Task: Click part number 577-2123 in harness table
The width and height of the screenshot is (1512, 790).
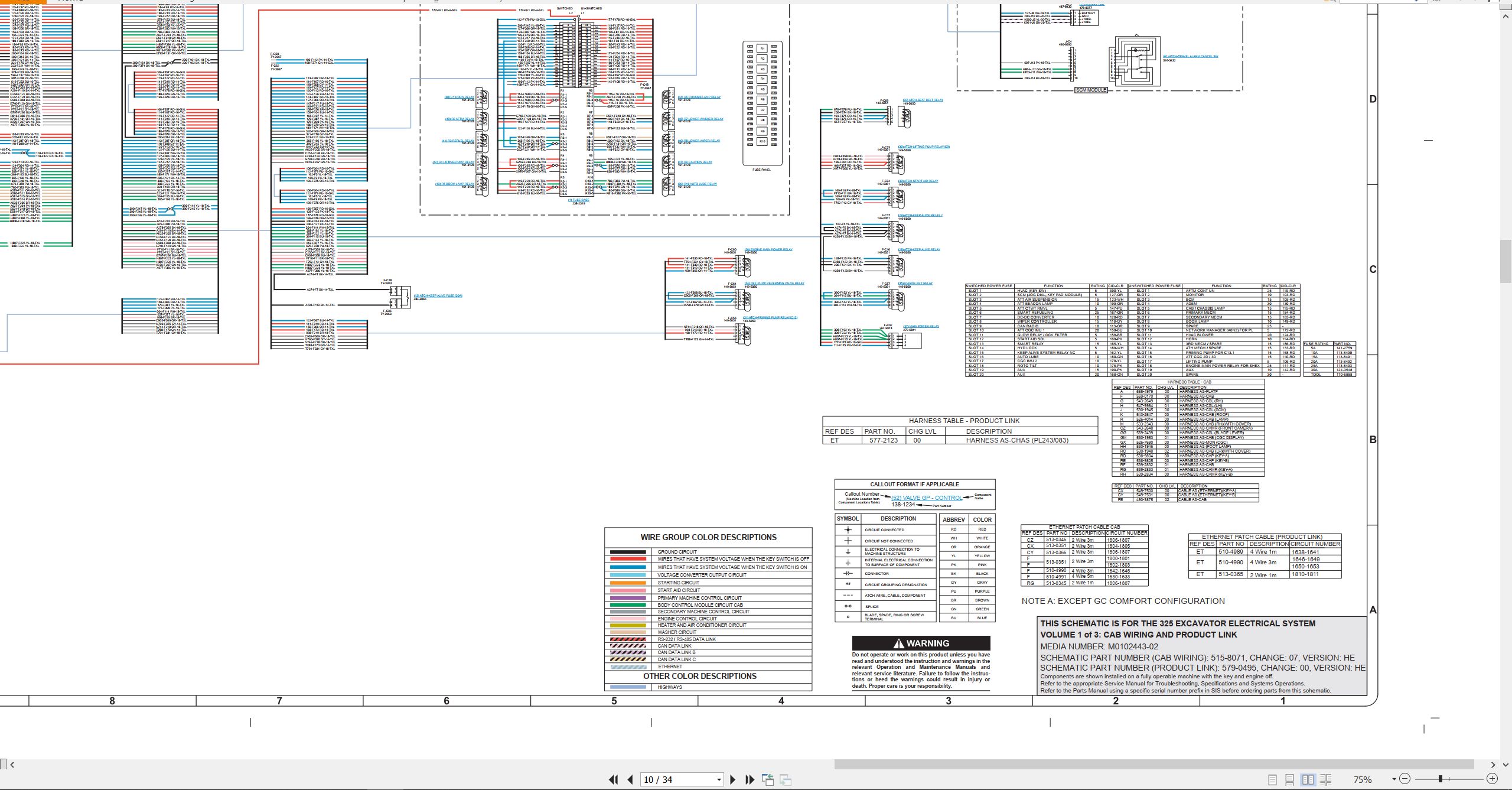Action: tap(884, 440)
